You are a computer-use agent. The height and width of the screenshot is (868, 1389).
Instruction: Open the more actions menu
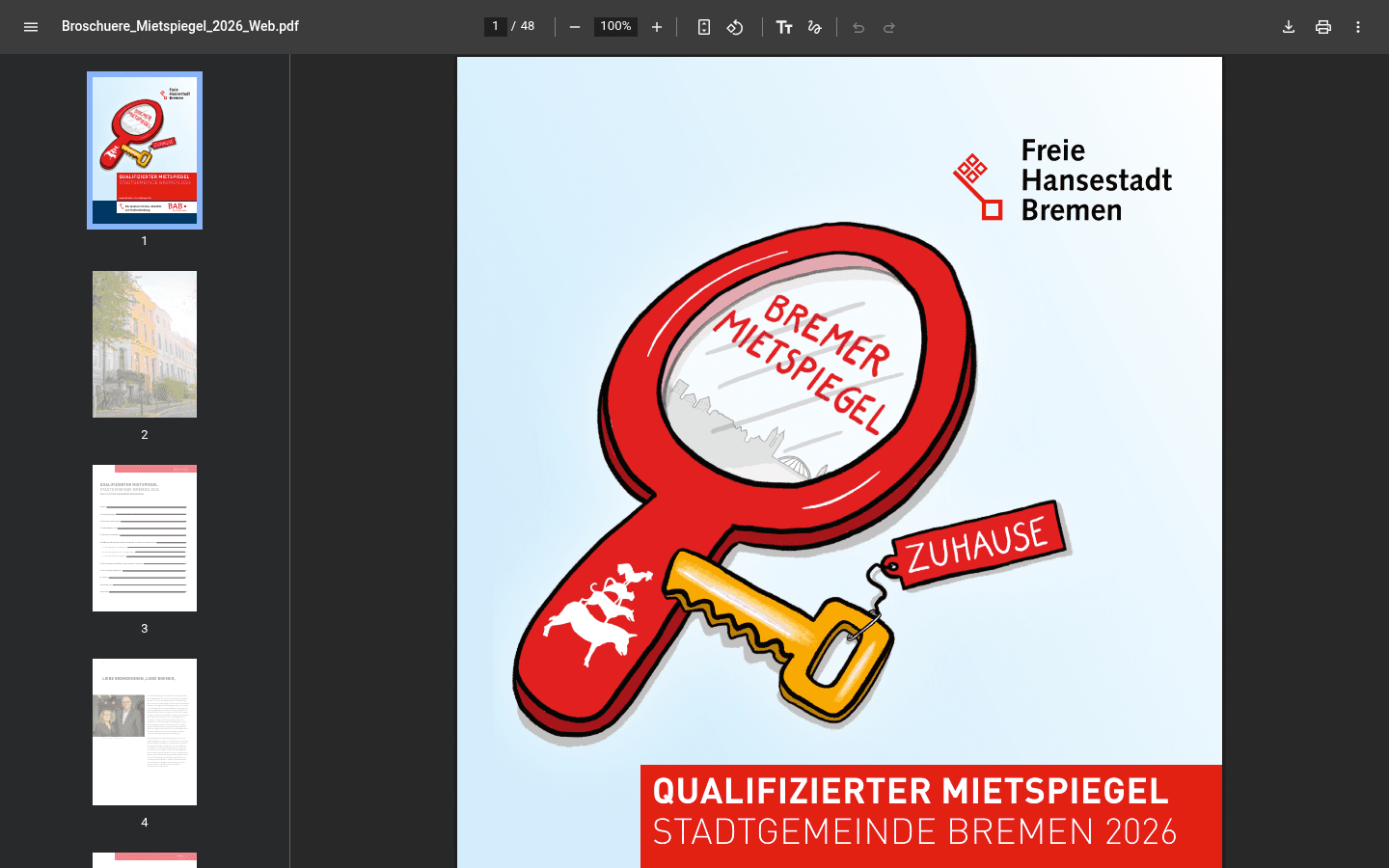point(1358,27)
